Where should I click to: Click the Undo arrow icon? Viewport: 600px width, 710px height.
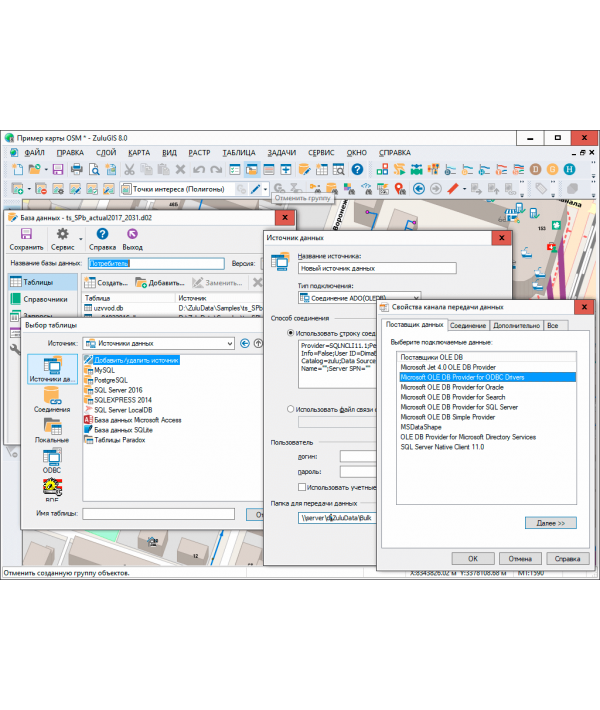click(x=198, y=170)
